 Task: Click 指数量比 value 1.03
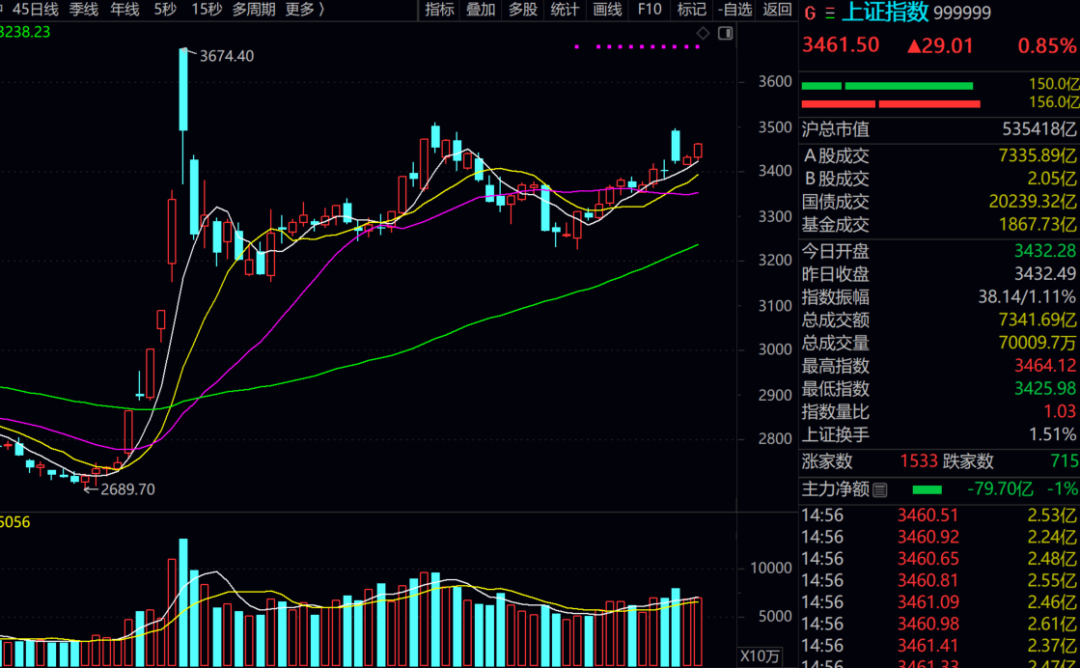click(x=1060, y=412)
